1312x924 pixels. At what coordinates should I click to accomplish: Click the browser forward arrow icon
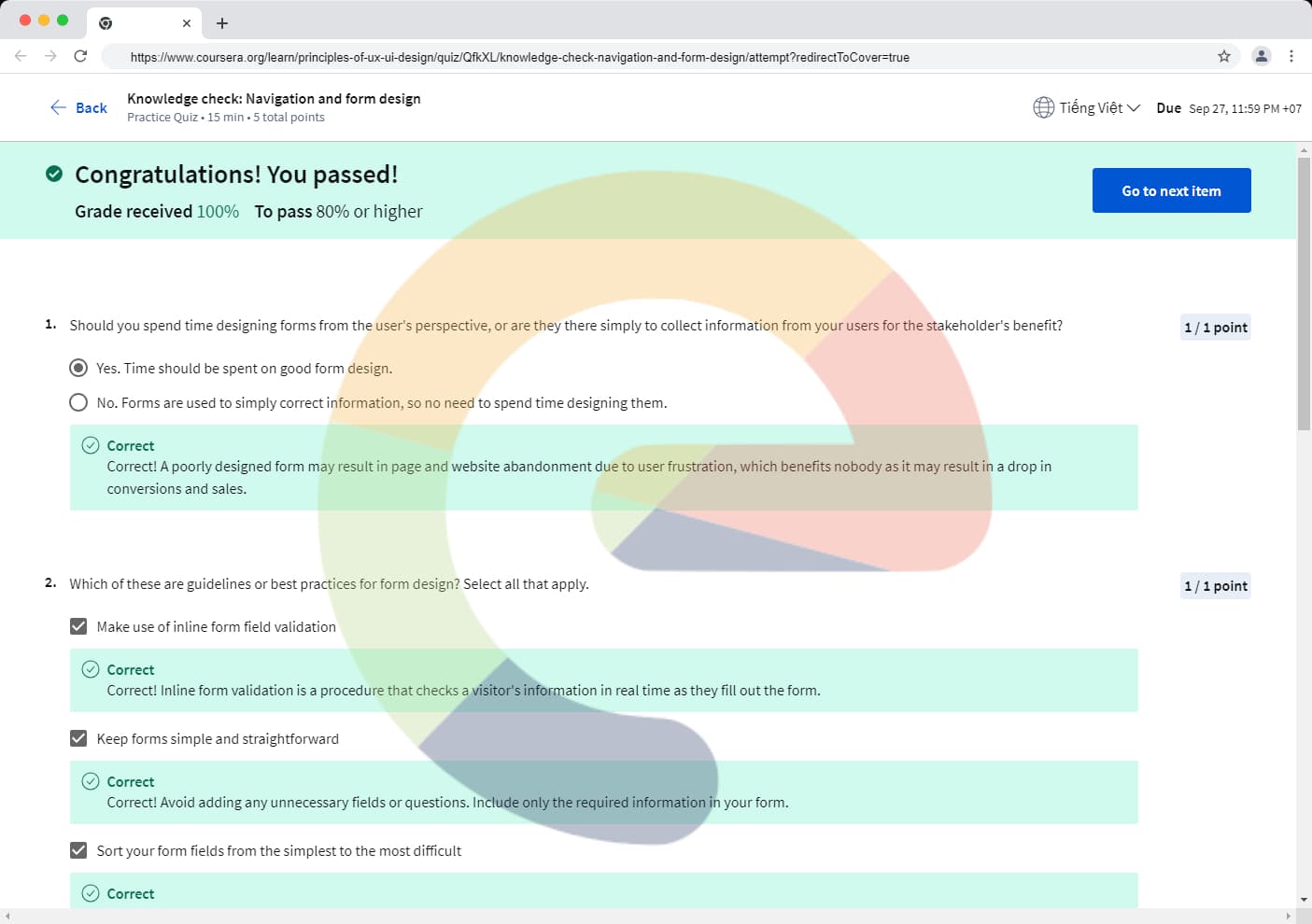50,56
